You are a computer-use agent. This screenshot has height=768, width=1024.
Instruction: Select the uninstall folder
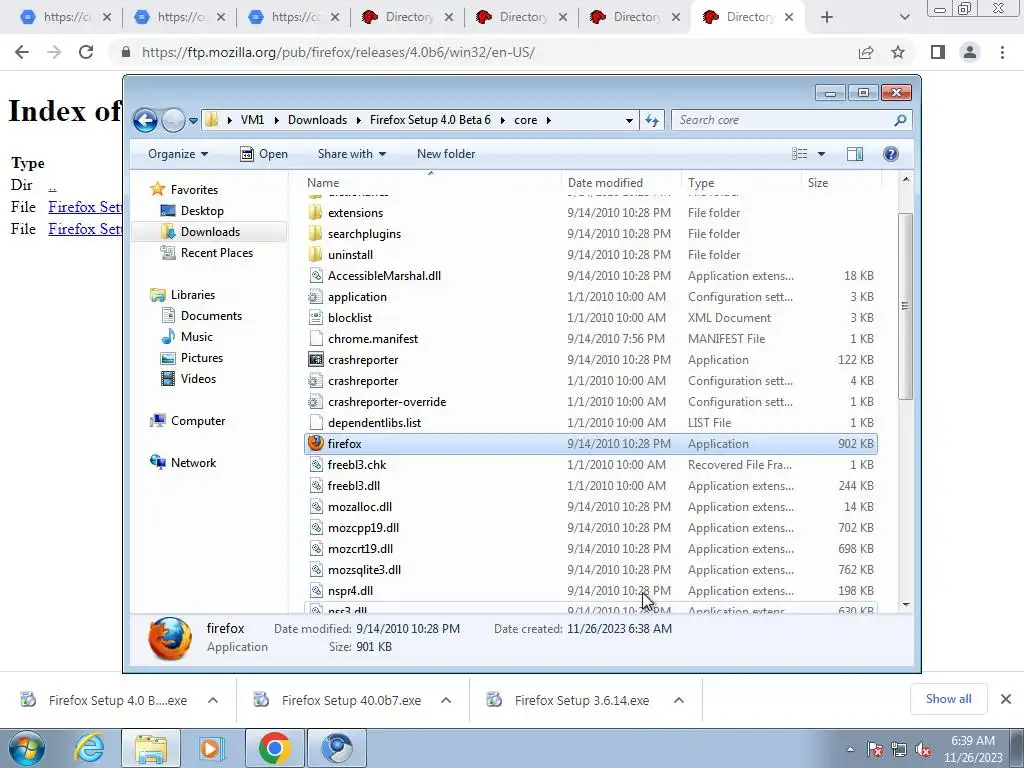pyautogui.click(x=351, y=255)
